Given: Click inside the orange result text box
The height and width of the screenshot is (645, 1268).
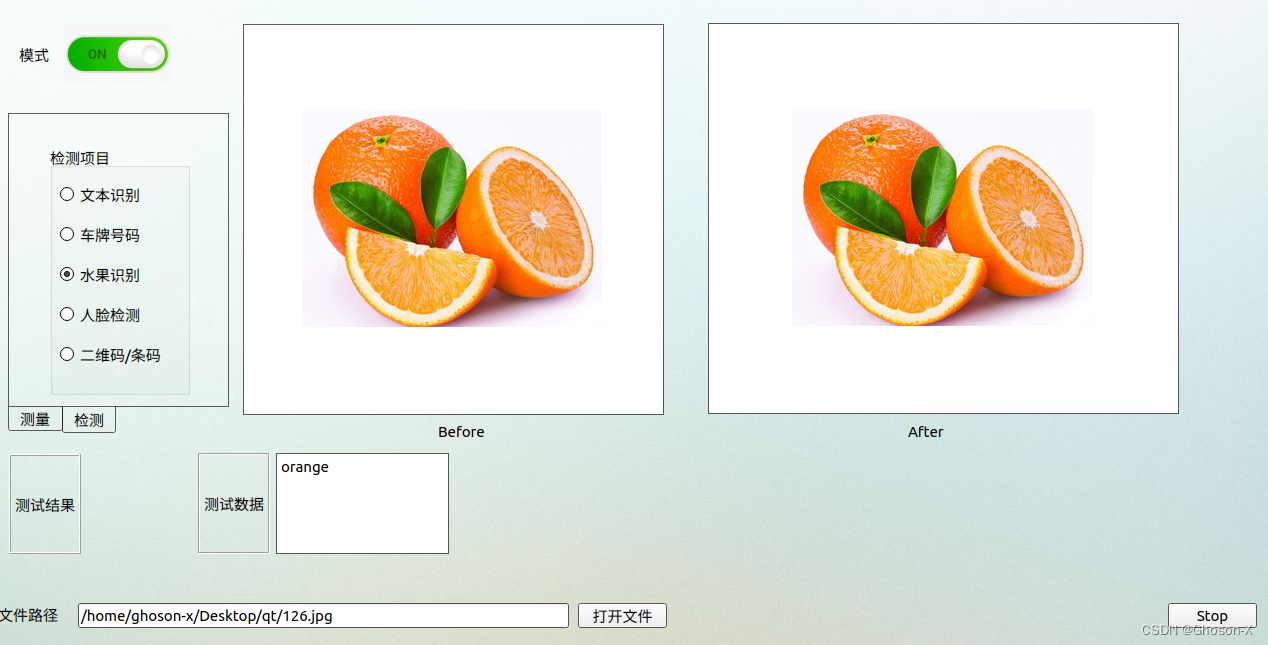Looking at the screenshot, I should click(x=362, y=503).
